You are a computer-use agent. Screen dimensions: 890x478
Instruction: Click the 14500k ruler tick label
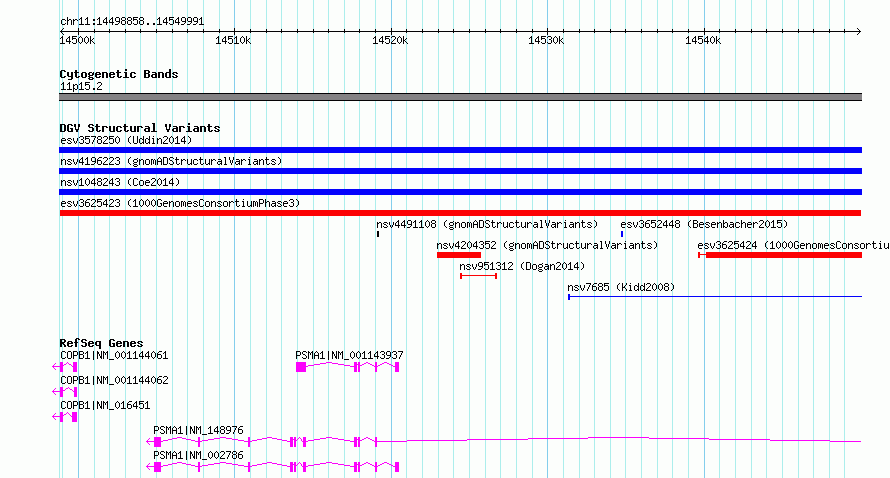(x=77, y=41)
